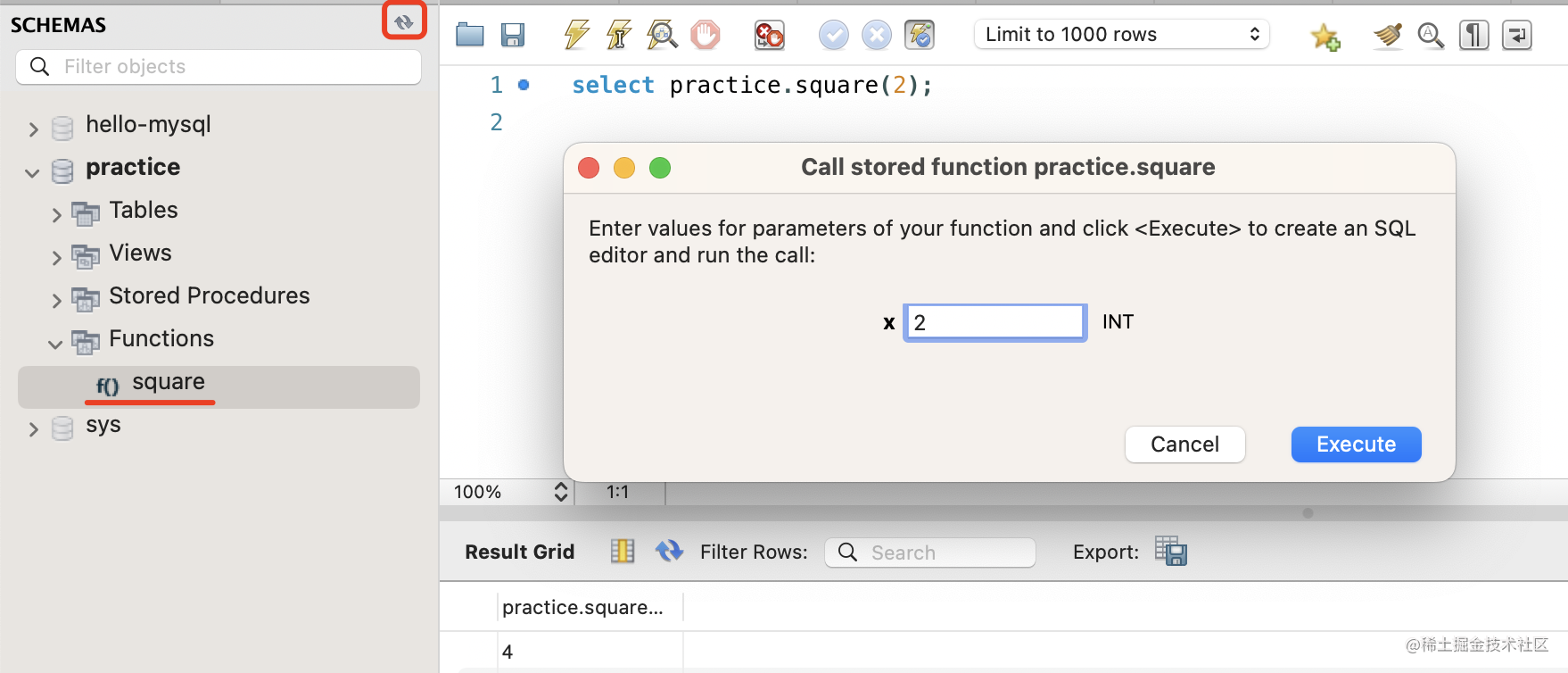Click the sys database icon
Screen dimensions: 1568x673
pyautogui.click(x=62, y=429)
